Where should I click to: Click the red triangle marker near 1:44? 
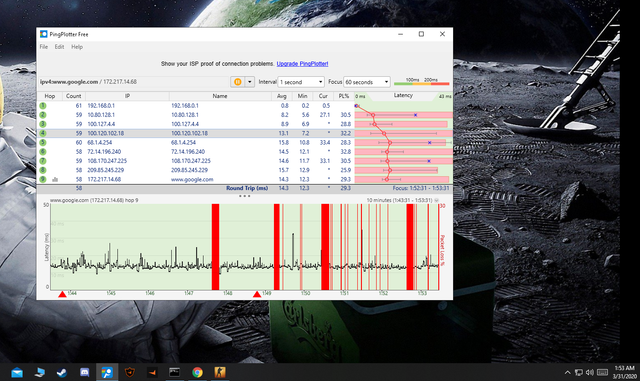(62, 294)
